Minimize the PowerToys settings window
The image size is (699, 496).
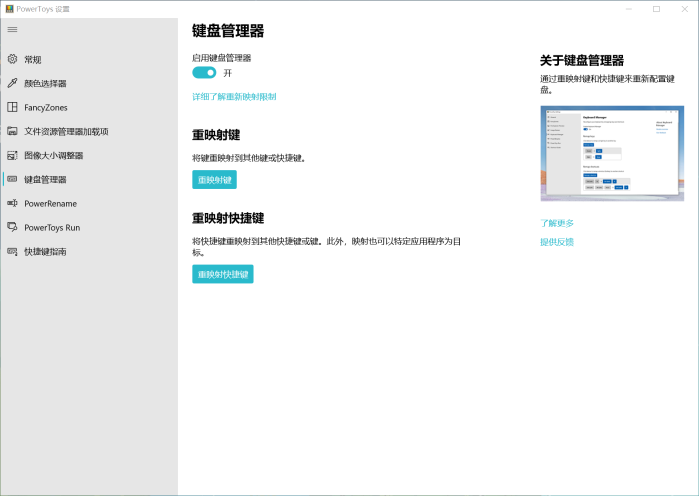(629, 9)
